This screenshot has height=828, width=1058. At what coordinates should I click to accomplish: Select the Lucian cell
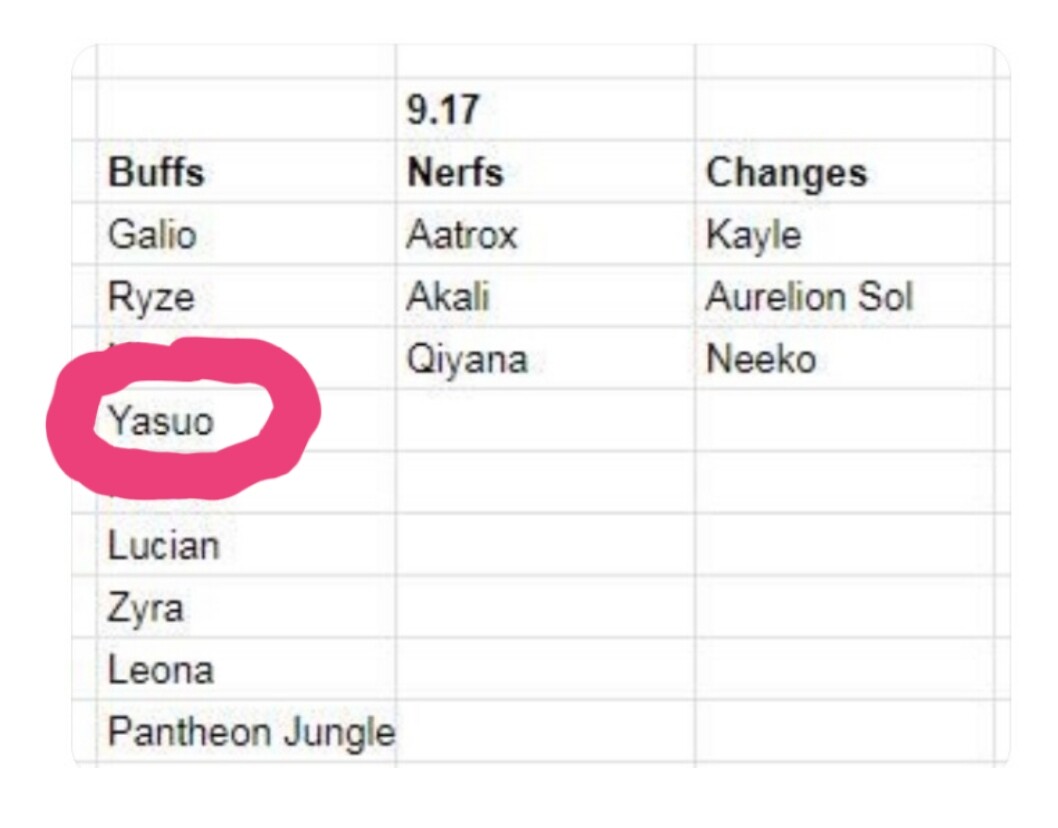(x=246, y=545)
